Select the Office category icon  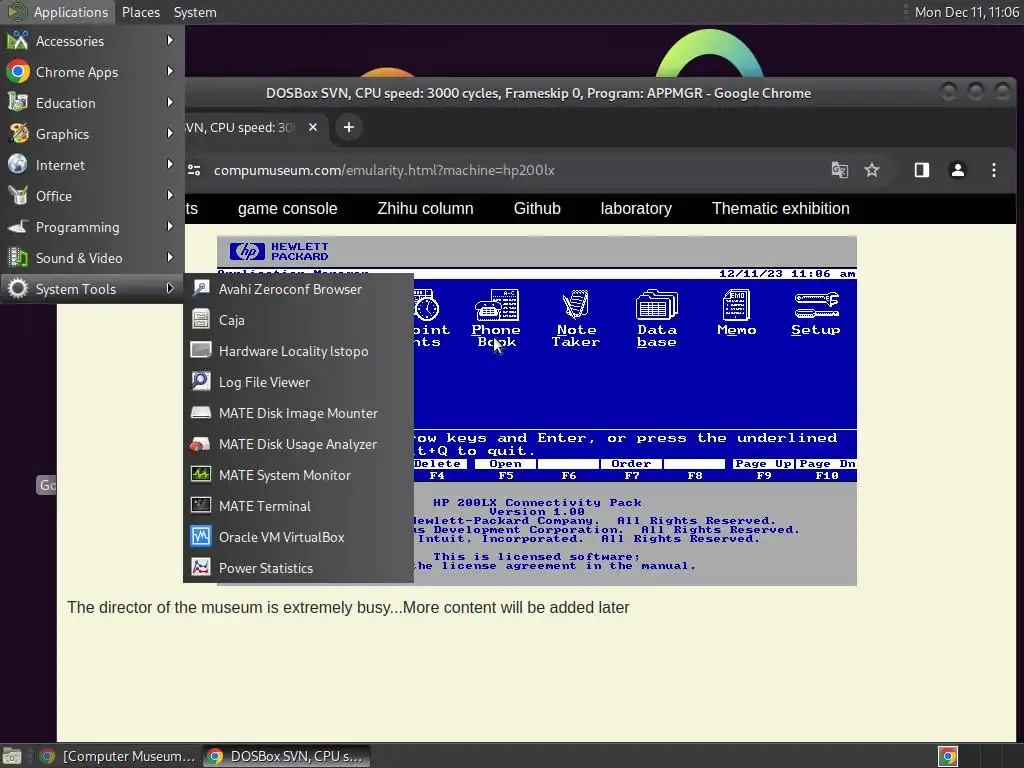18,196
